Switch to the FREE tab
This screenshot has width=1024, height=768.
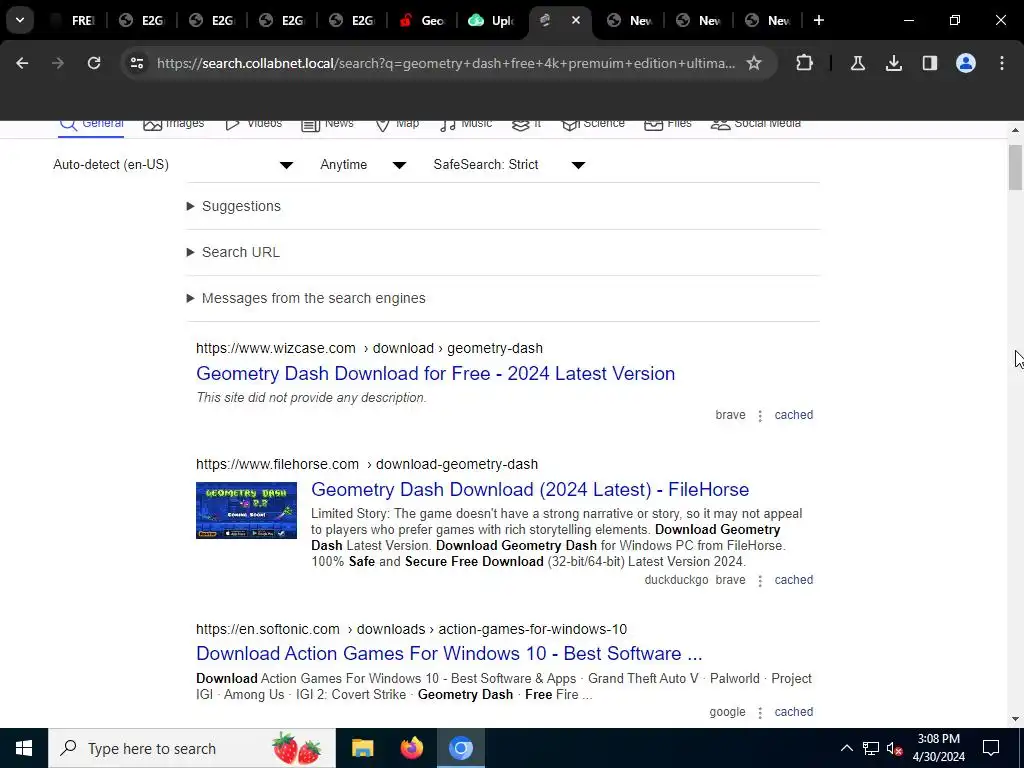click(x=73, y=20)
